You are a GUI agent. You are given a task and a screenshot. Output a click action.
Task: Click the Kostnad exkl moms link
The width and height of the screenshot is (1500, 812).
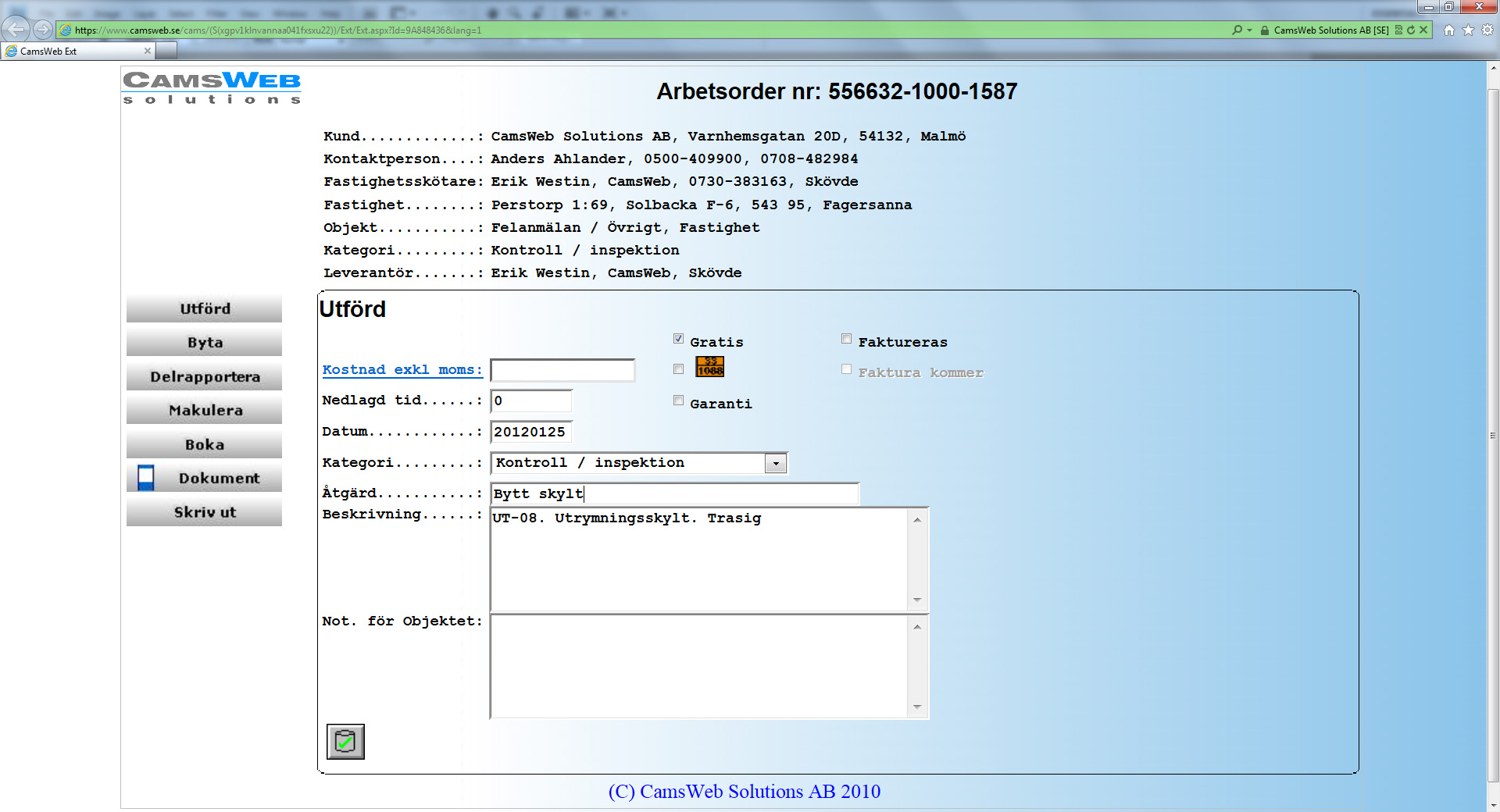[x=402, y=369]
